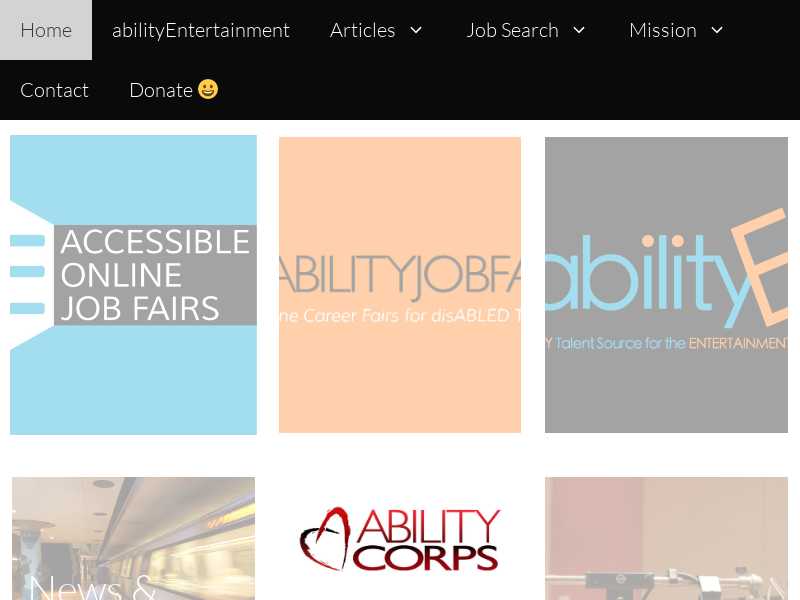Click the blue list-bars graphic on Job Fairs tile

coord(28,274)
